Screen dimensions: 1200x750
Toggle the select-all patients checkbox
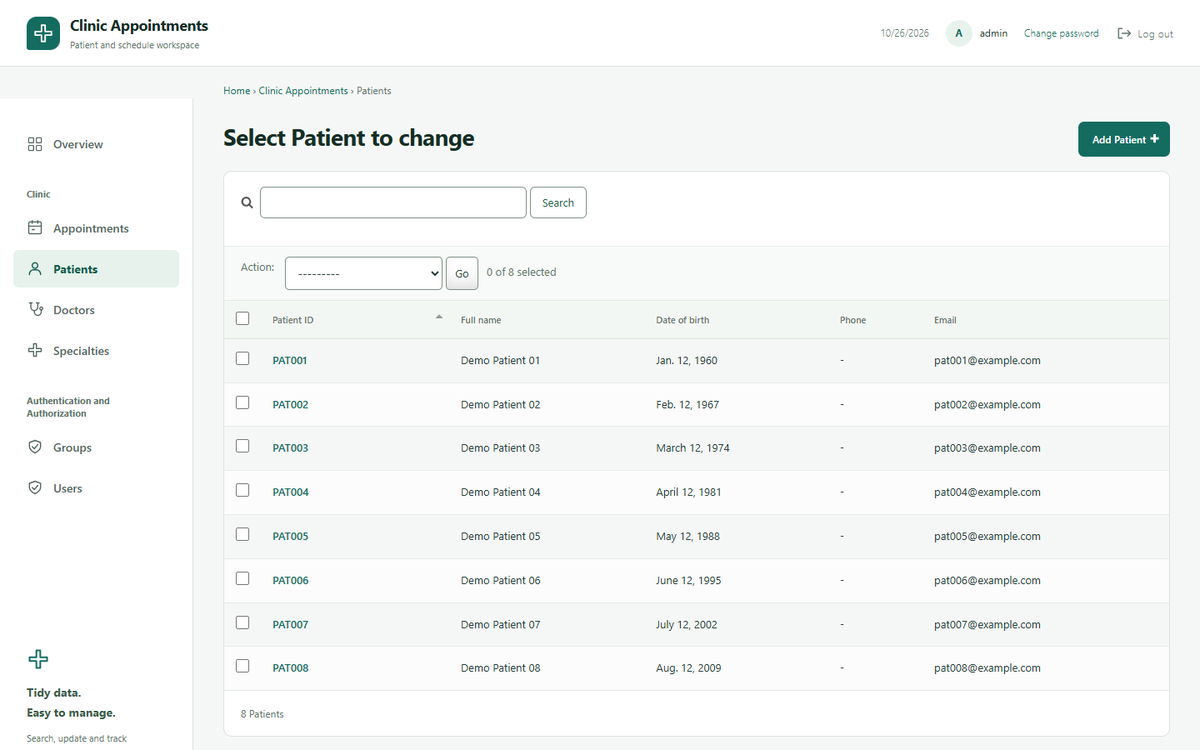pyautogui.click(x=242, y=319)
